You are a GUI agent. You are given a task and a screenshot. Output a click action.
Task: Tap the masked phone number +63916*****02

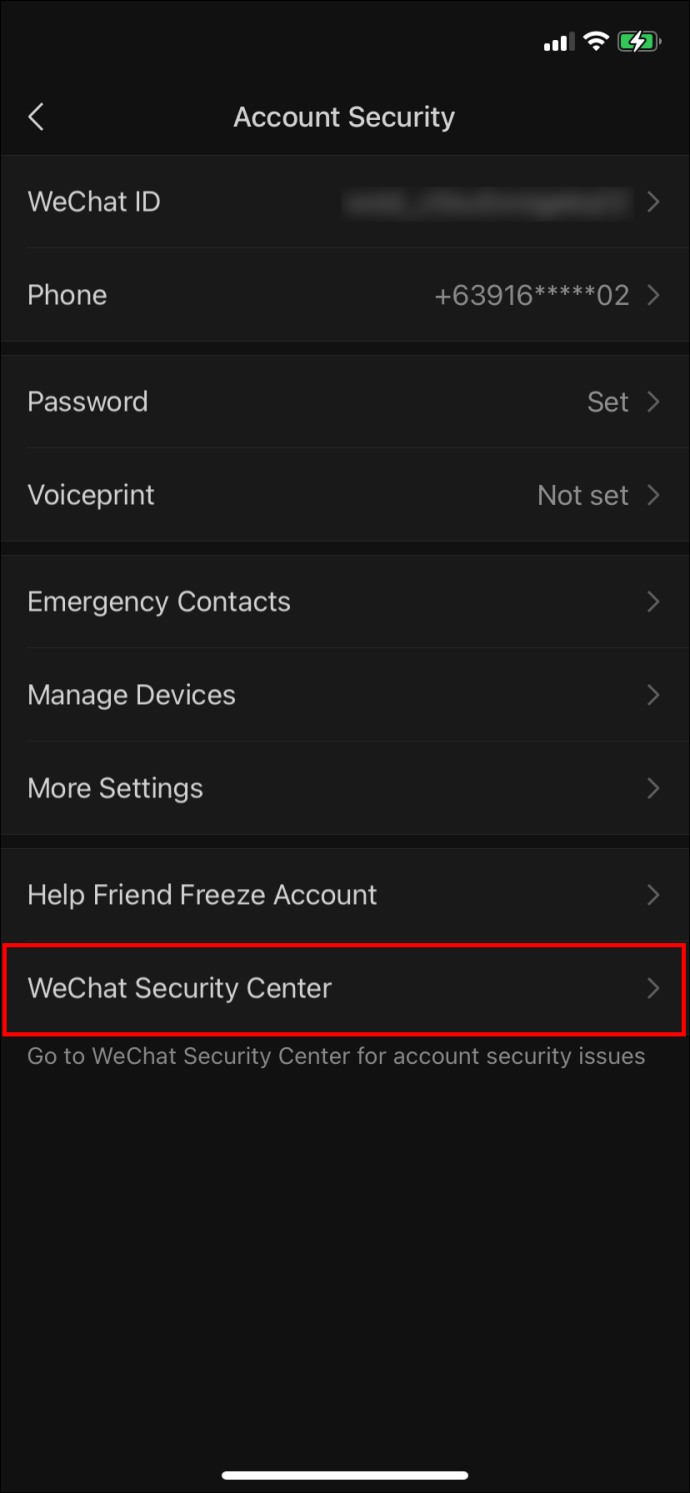click(532, 295)
